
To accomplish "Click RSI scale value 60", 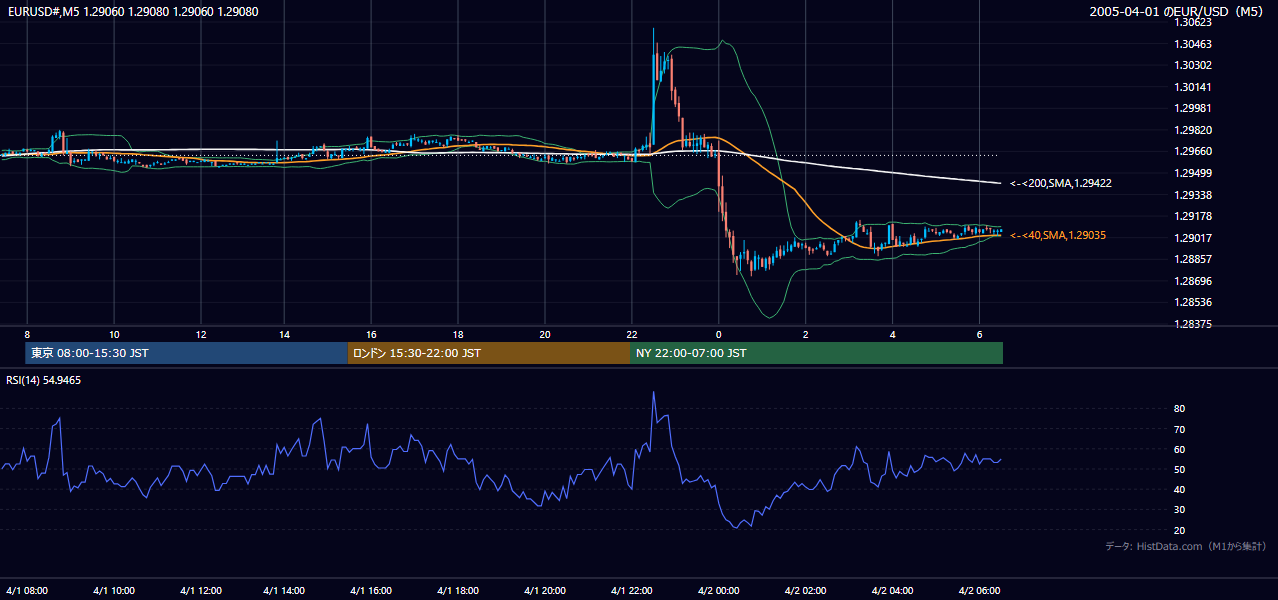I will coord(1180,449).
